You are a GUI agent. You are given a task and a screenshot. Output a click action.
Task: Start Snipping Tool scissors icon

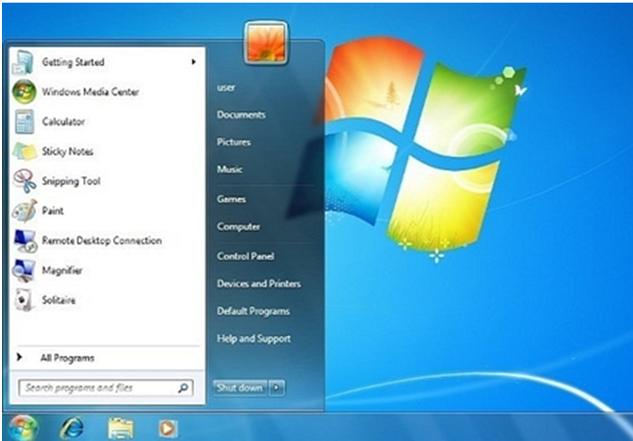25,181
